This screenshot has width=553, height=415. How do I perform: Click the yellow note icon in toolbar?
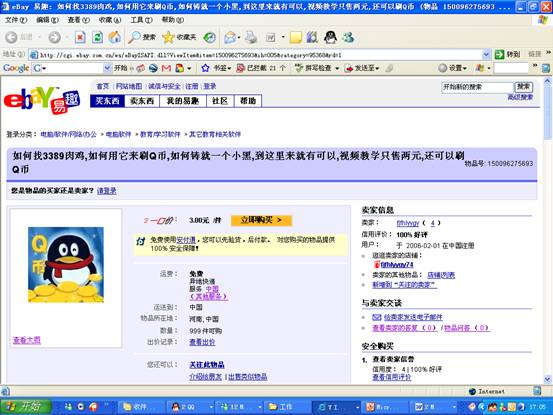[296, 37]
